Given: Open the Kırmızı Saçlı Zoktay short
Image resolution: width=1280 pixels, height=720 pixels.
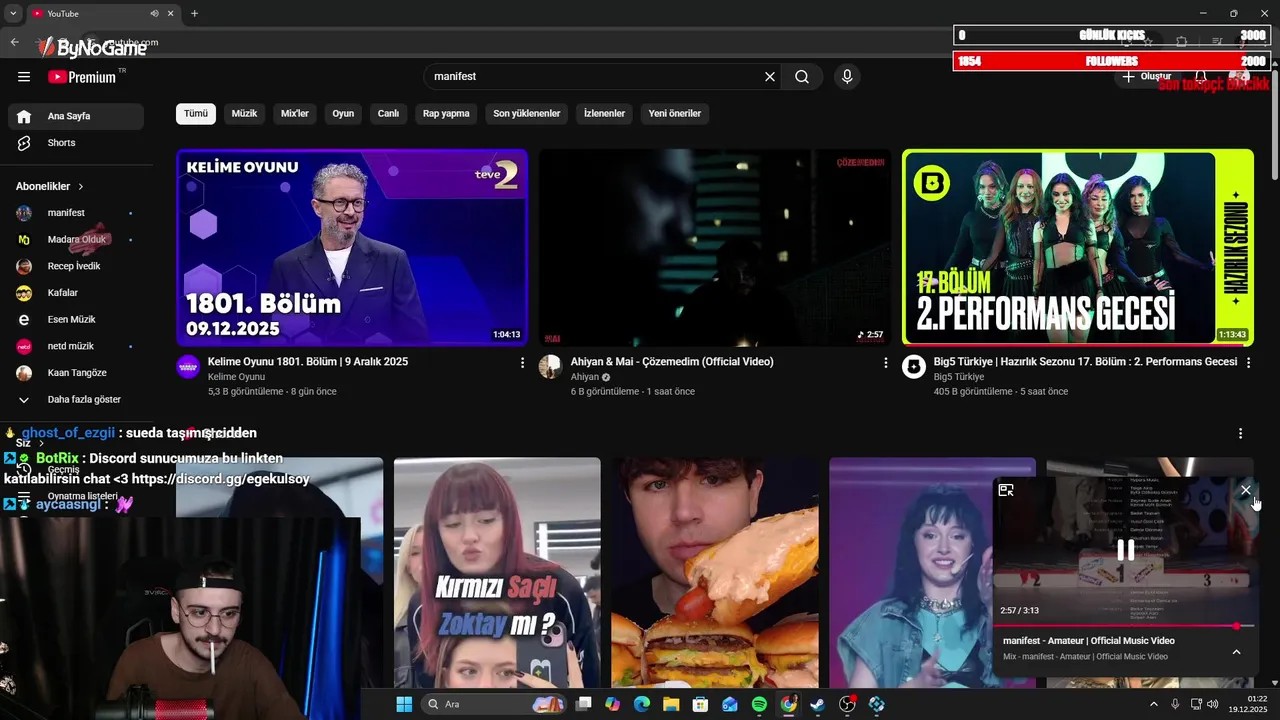Looking at the screenshot, I should pos(497,573).
